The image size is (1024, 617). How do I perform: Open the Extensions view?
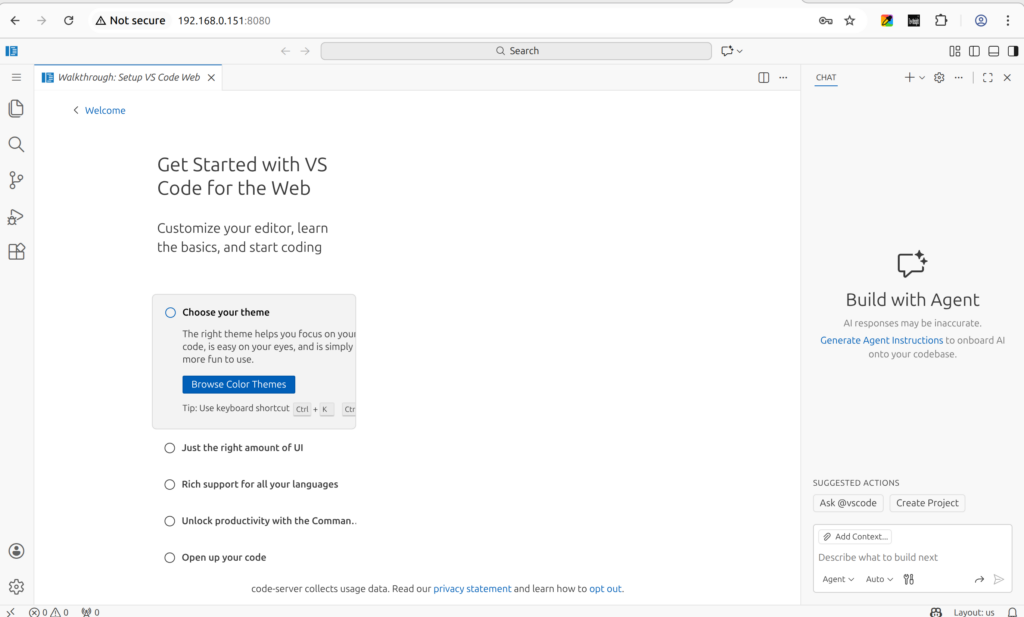(x=16, y=252)
